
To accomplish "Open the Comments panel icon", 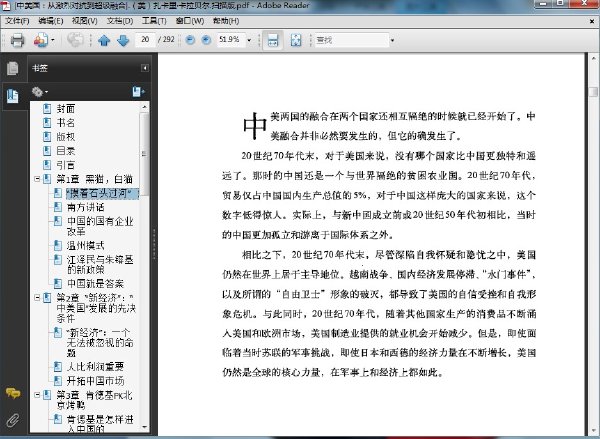I will point(13,393).
